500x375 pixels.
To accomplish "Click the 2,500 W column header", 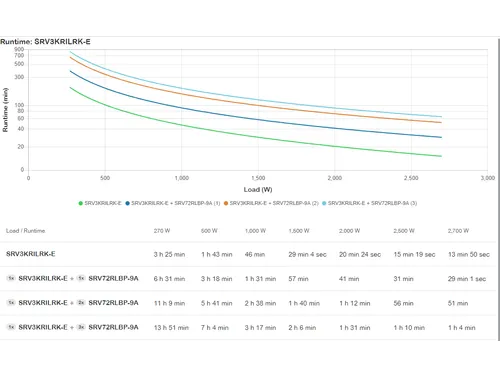I will point(404,231).
